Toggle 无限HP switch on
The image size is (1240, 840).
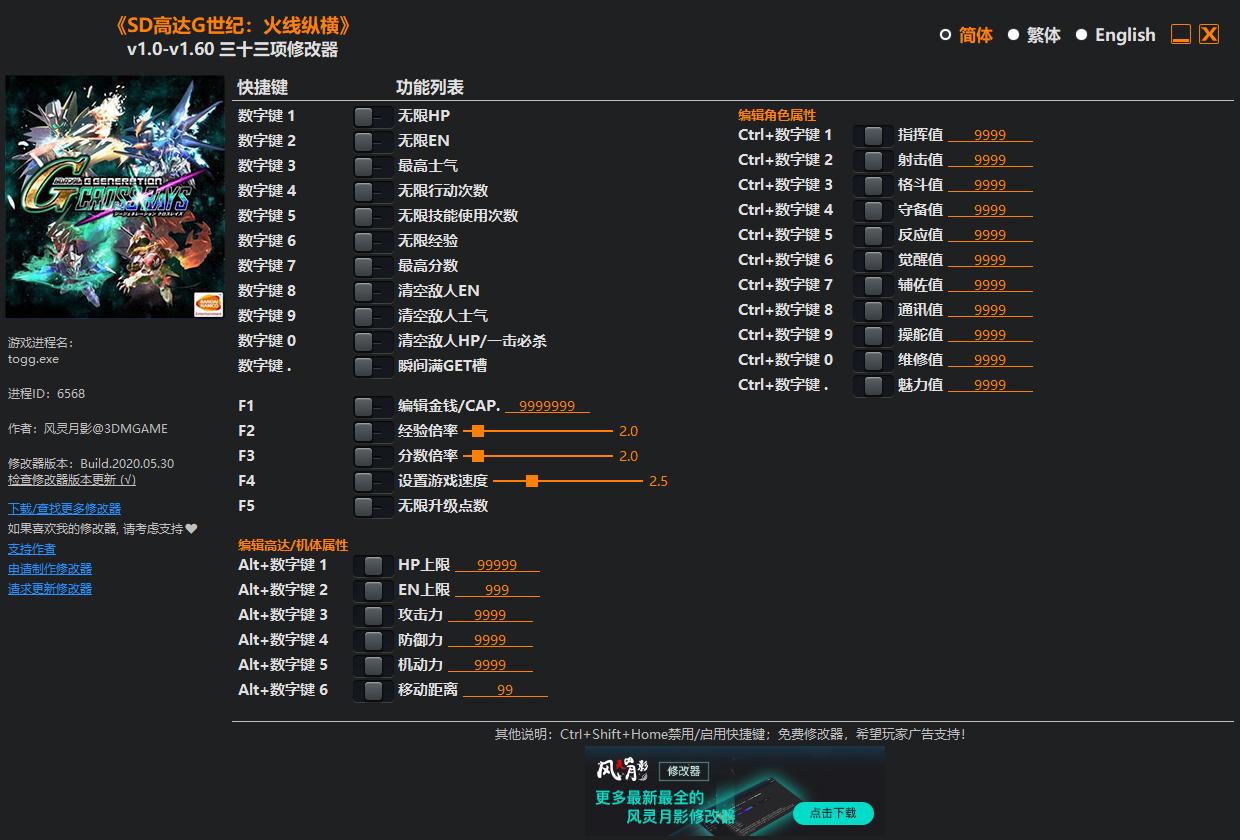[373, 116]
